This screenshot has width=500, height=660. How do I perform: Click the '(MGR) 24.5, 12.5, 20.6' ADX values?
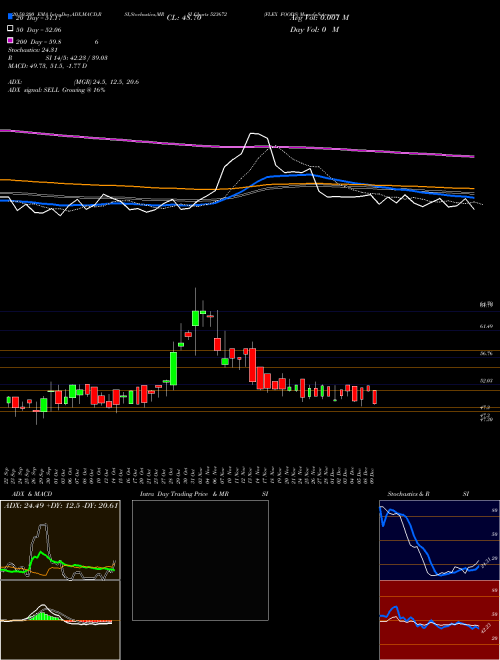[x=106, y=82]
